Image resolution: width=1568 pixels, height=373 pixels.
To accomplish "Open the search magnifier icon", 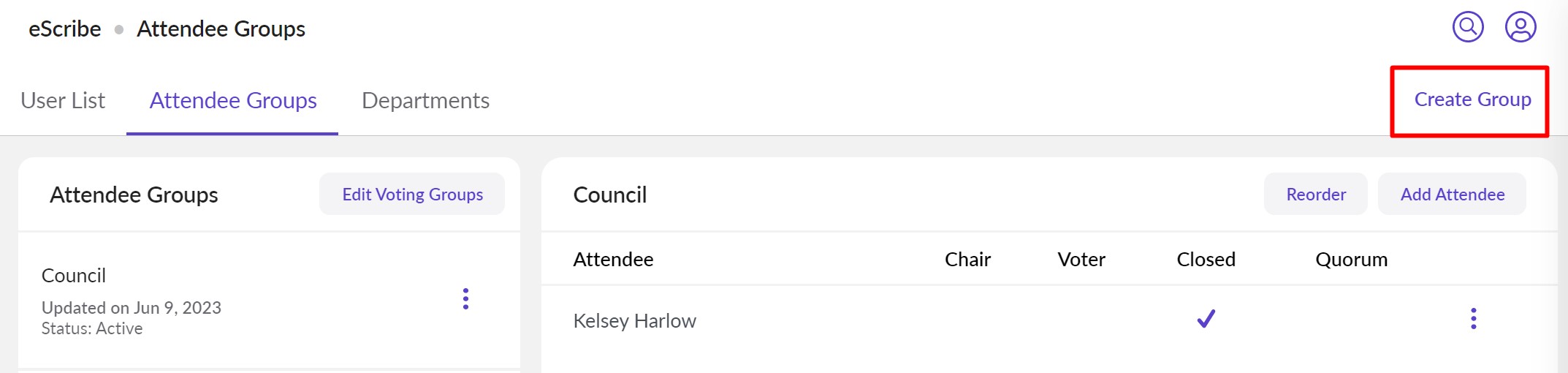I will pos(1467,28).
